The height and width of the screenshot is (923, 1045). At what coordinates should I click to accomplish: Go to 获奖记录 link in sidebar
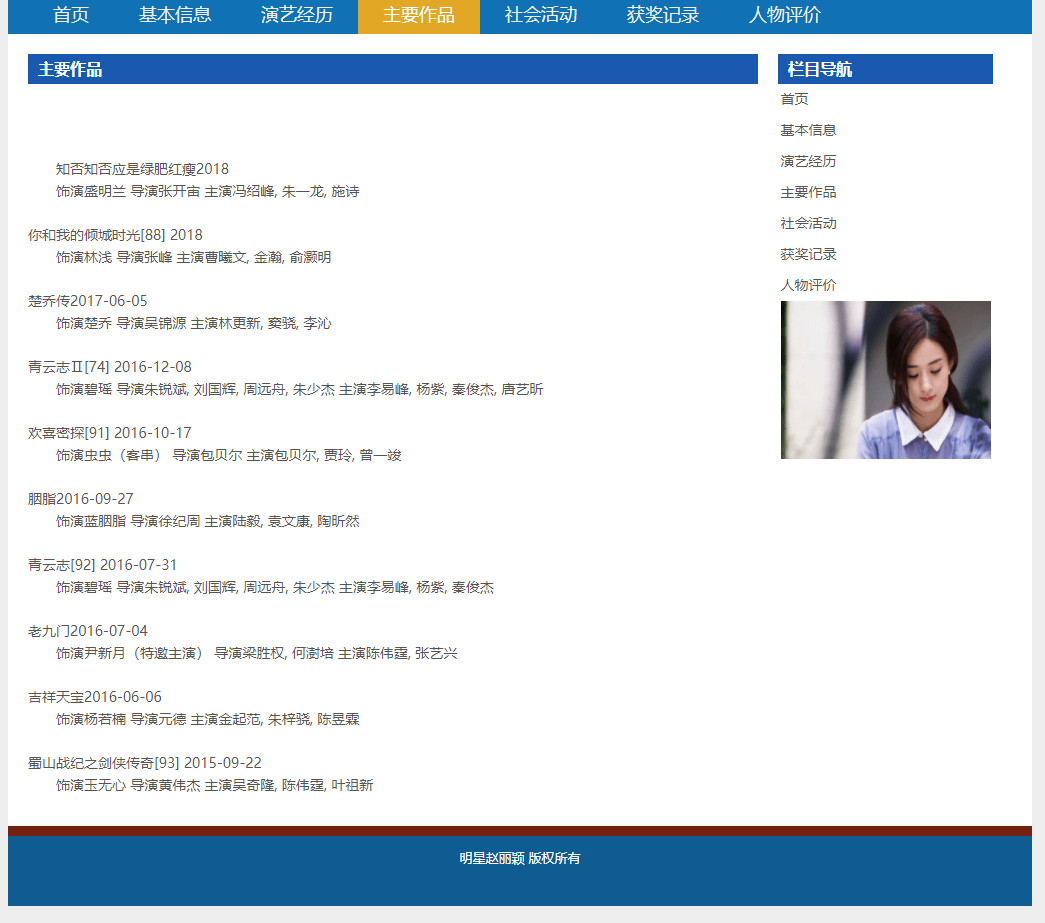coord(808,255)
